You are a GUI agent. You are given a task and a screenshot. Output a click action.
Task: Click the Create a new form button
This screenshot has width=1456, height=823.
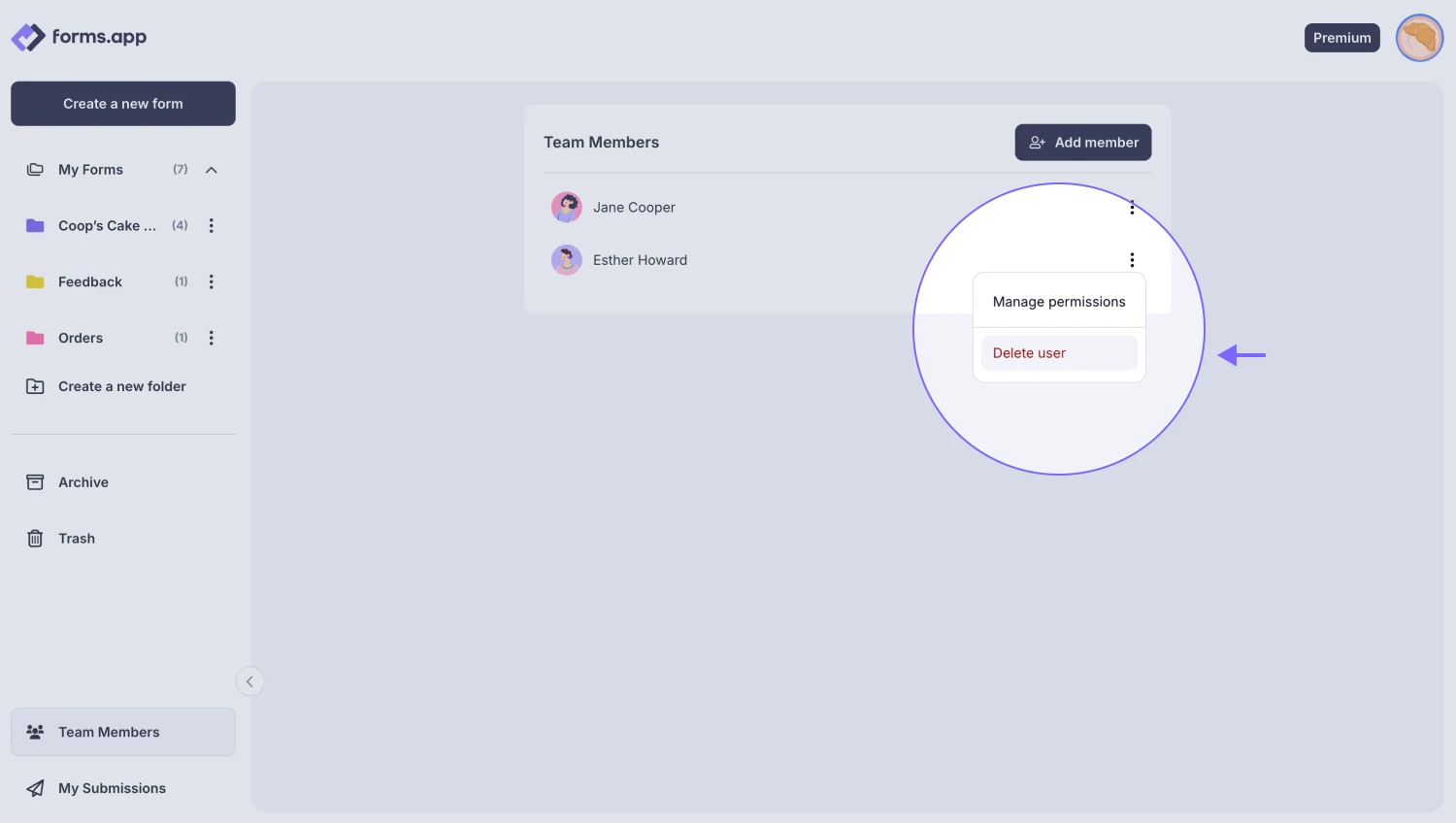[123, 103]
